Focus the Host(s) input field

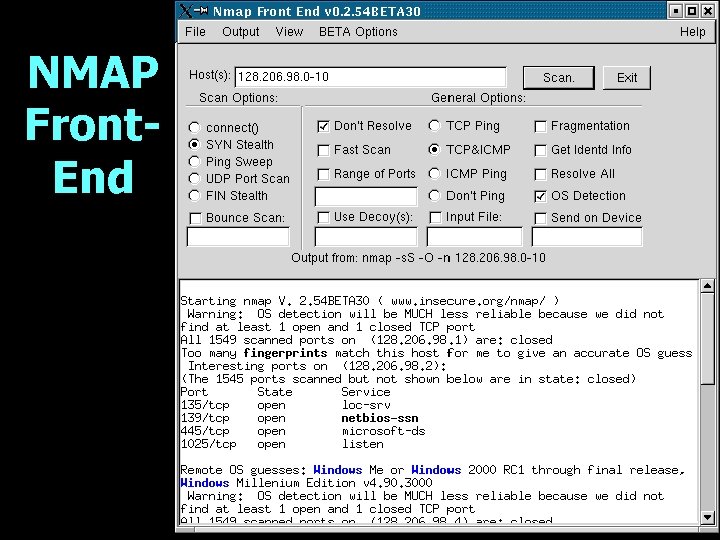(371, 77)
